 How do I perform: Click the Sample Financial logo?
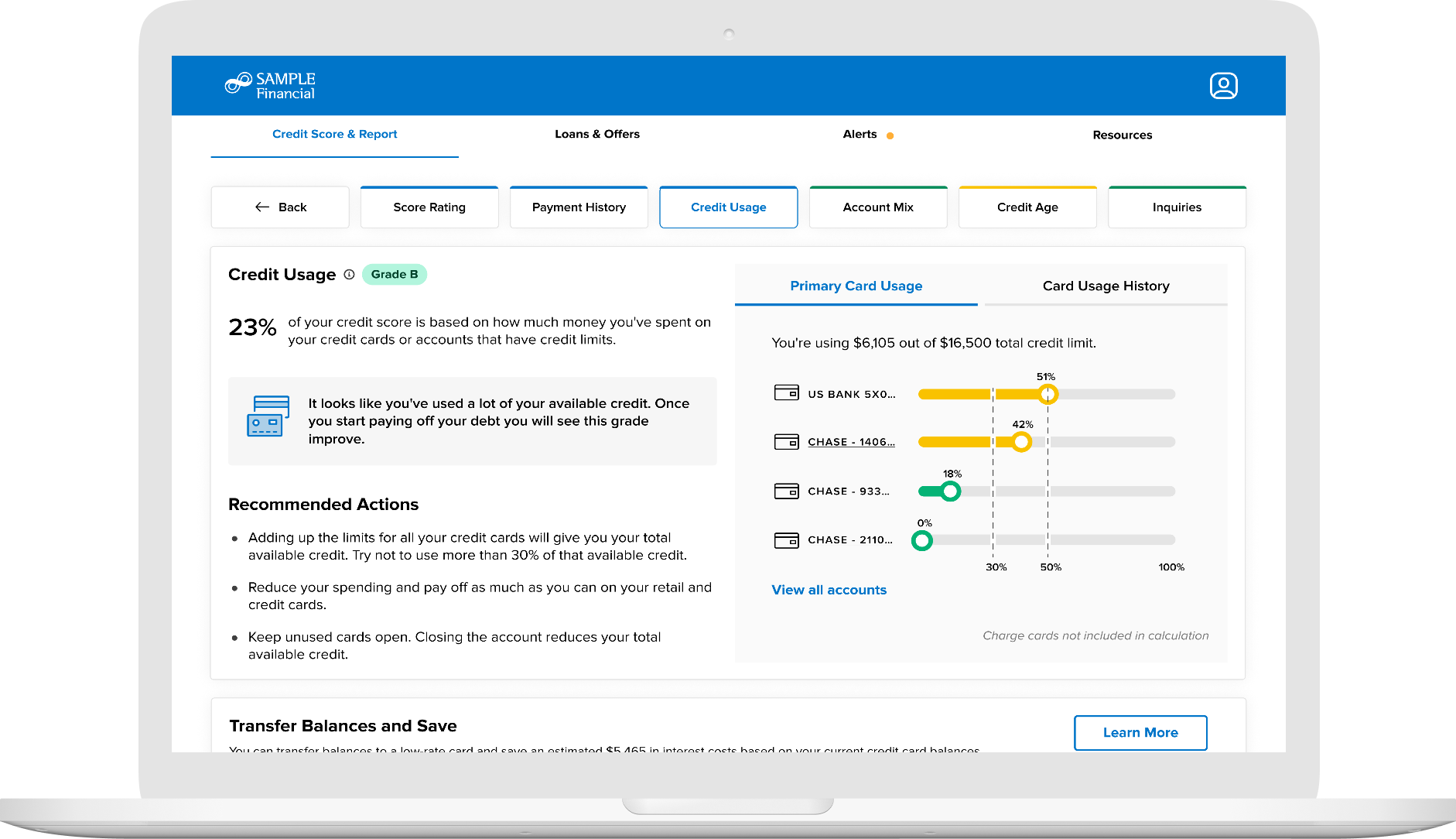click(270, 86)
